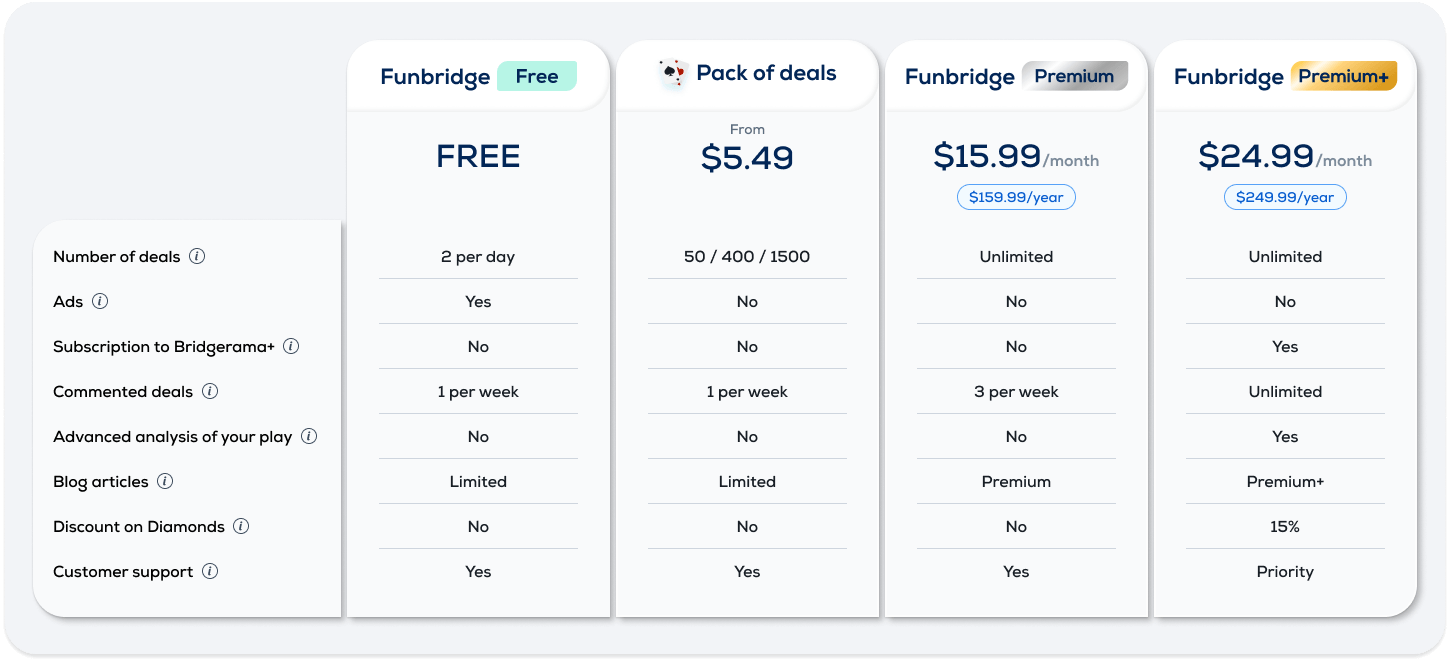This screenshot has height=662, width=1450.
Task: Select the $159.99/year Premium option
Action: point(1016,197)
